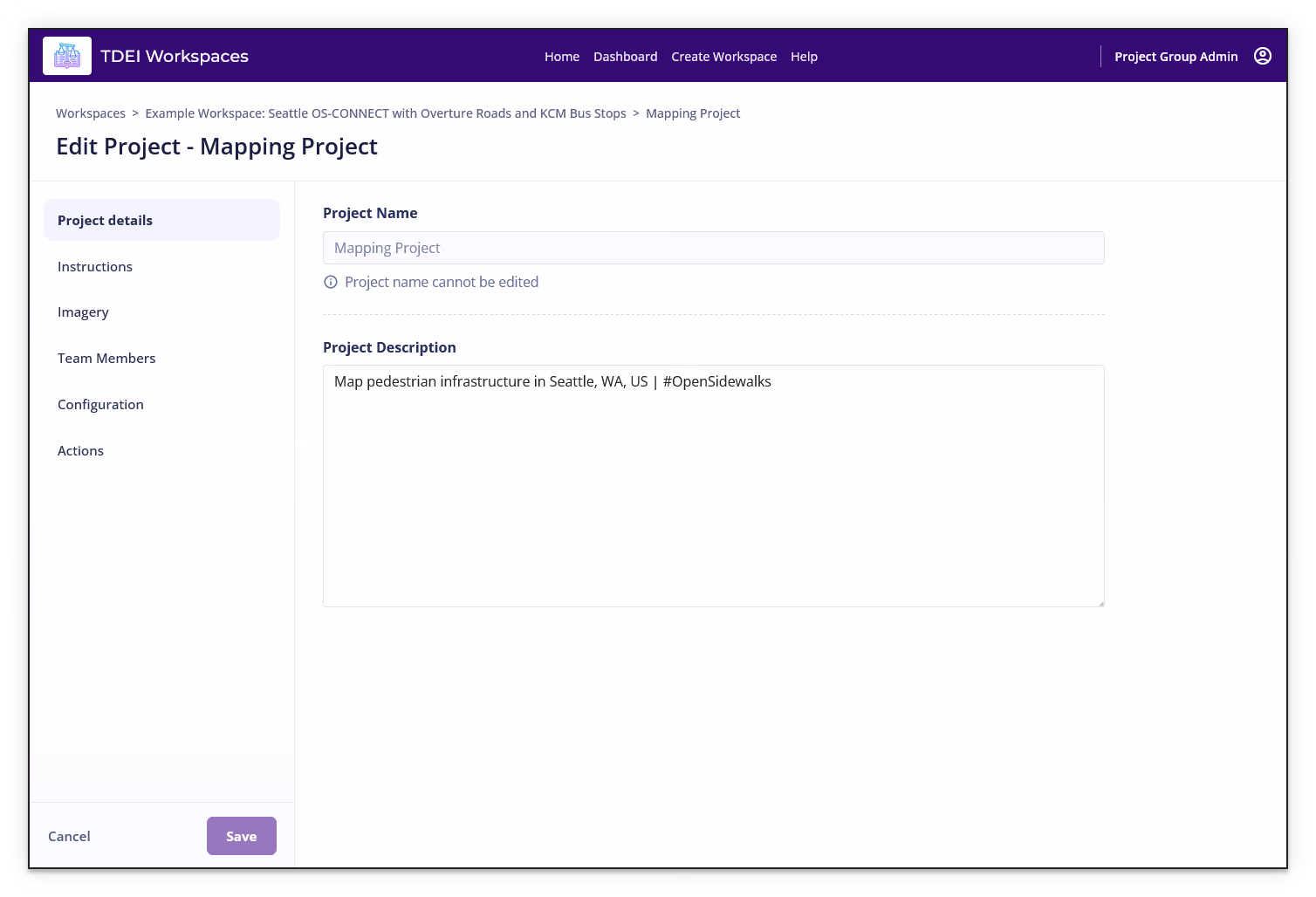Image resolution: width=1316 pixels, height=897 pixels.
Task: Select Create Workspace in the navbar
Action: [724, 57]
